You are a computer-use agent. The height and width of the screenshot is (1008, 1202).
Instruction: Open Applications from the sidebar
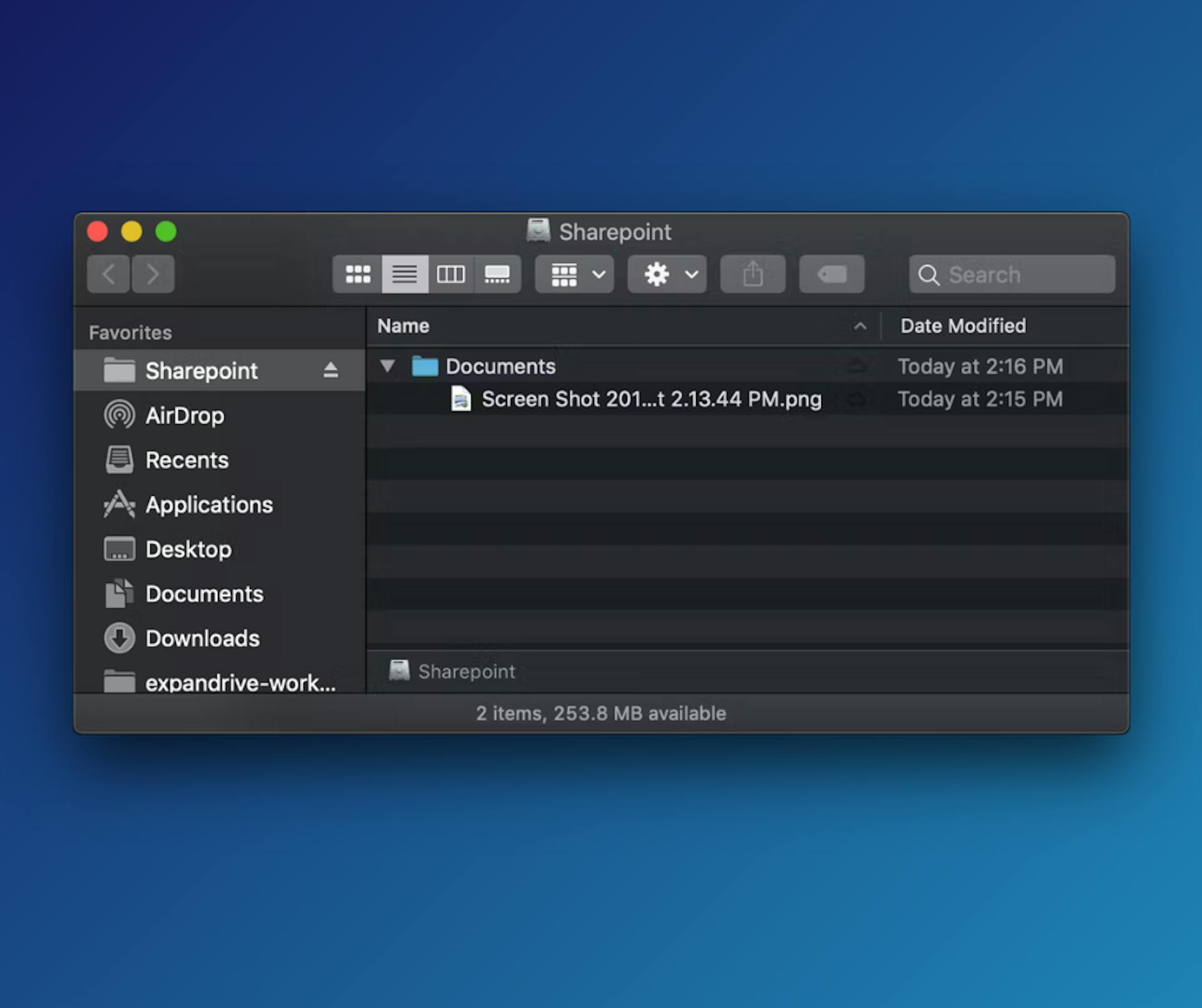(x=209, y=505)
